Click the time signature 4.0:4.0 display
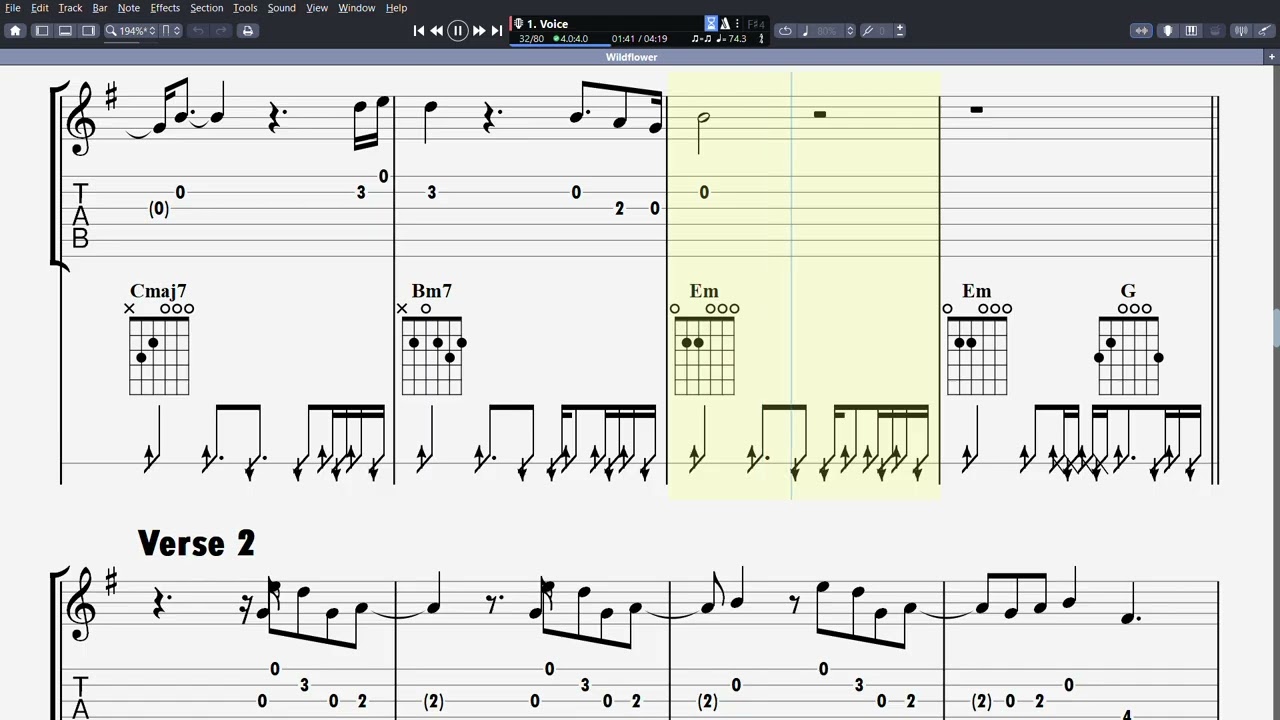This screenshot has height=720, width=1280. [570, 39]
